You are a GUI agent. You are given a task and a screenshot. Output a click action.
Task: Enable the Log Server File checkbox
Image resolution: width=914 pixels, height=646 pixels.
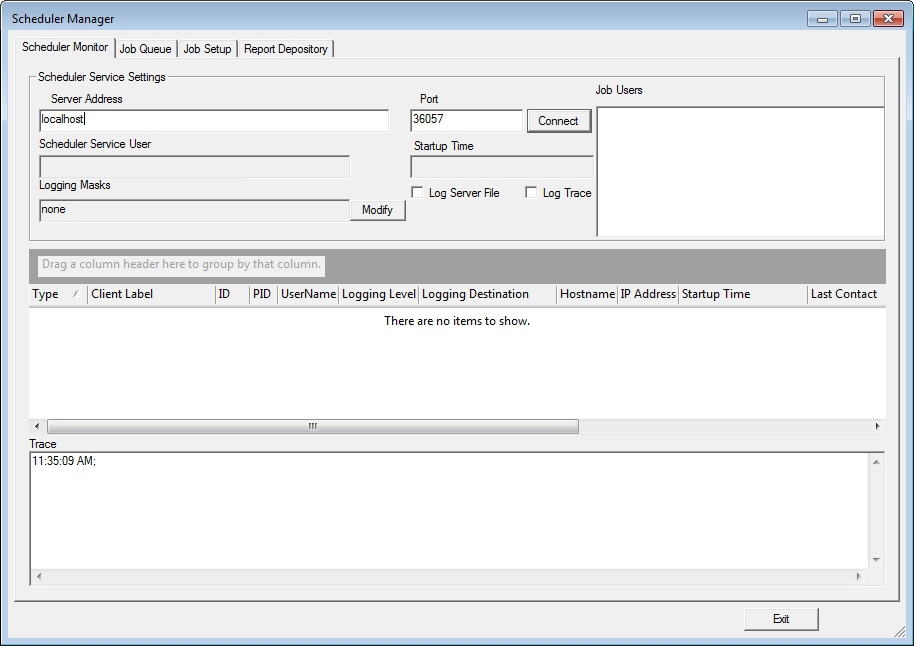click(x=418, y=193)
